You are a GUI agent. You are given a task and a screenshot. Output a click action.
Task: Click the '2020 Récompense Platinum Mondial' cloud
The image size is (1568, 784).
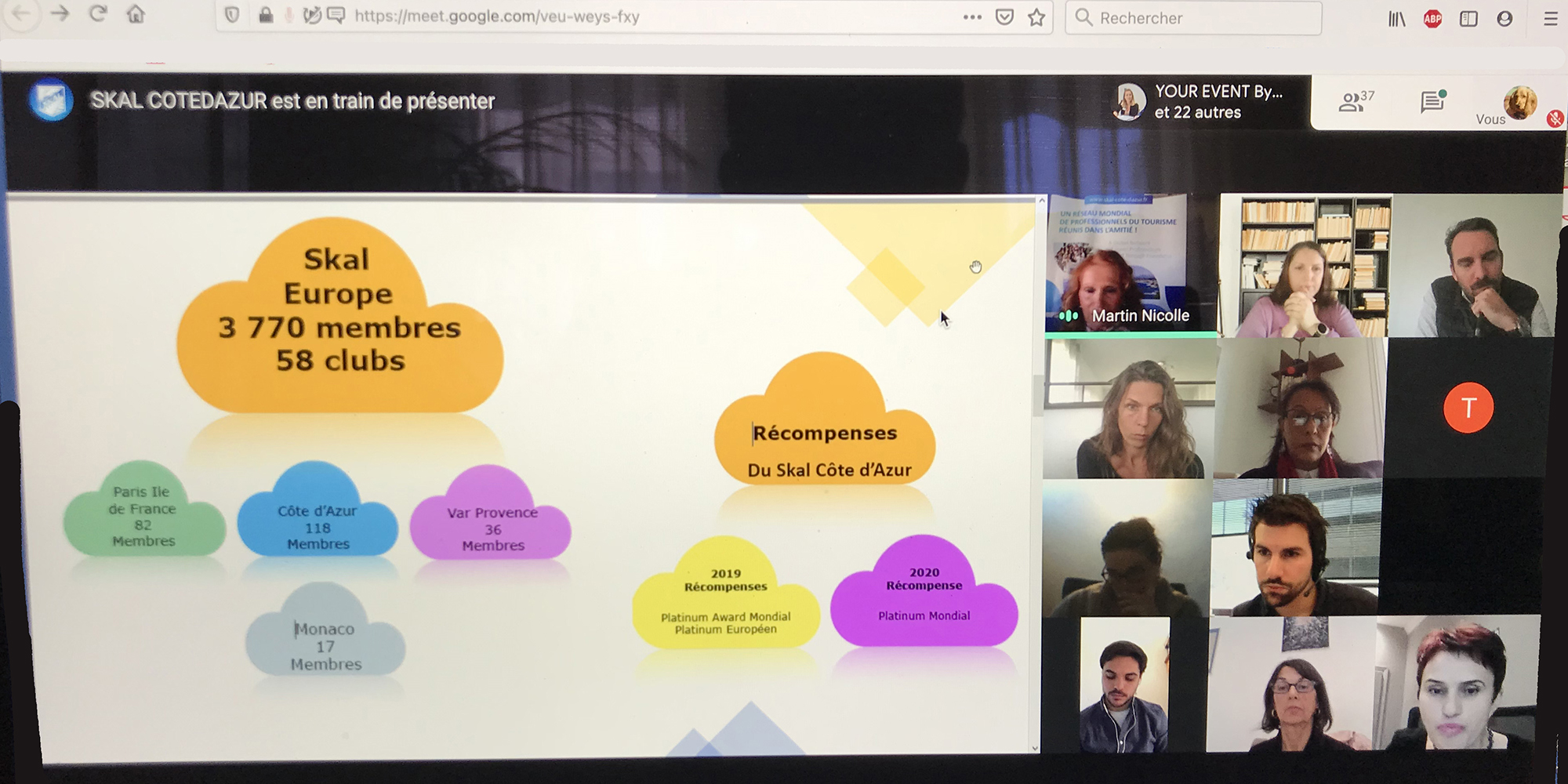coord(924,592)
